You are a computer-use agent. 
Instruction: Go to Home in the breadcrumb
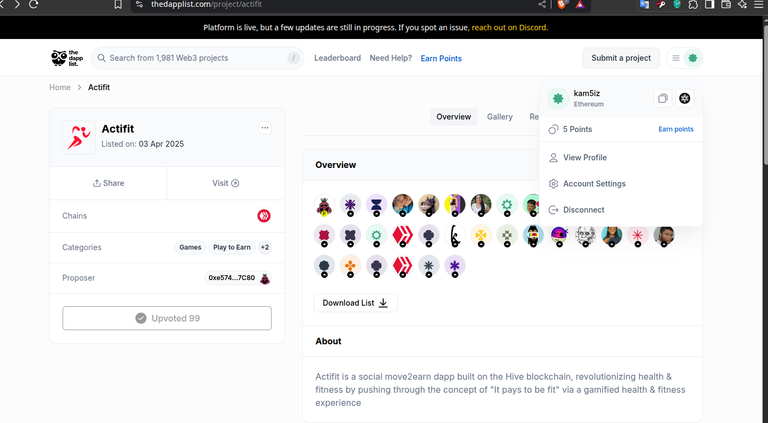click(x=60, y=87)
